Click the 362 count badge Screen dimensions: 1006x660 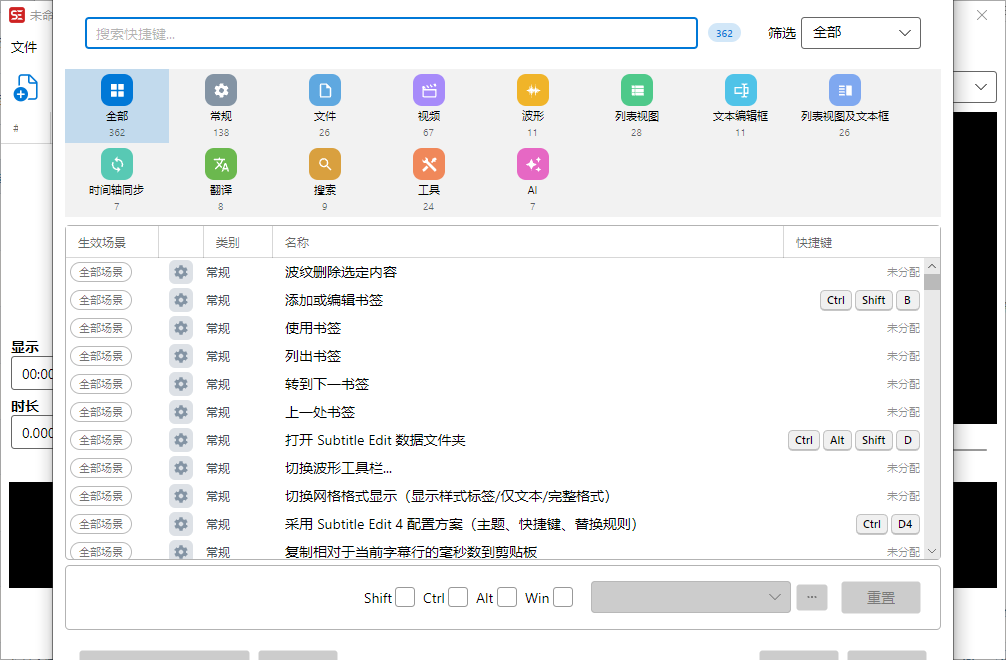(x=724, y=33)
